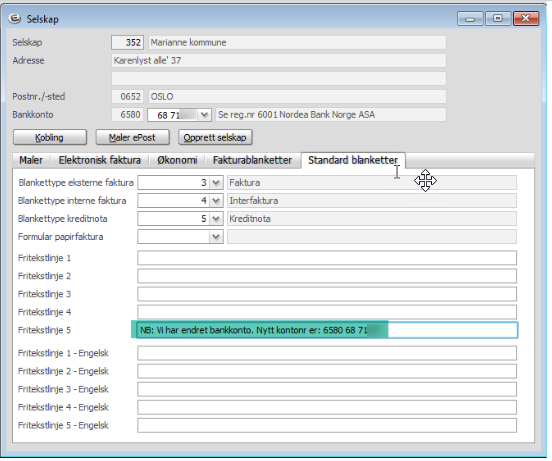Click the Opprett selskap button
The width and height of the screenshot is (552, 461).
[x=215, y=137]
